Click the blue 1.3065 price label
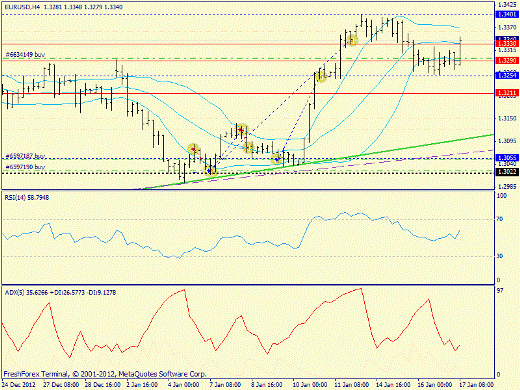 tap(507, 158)
